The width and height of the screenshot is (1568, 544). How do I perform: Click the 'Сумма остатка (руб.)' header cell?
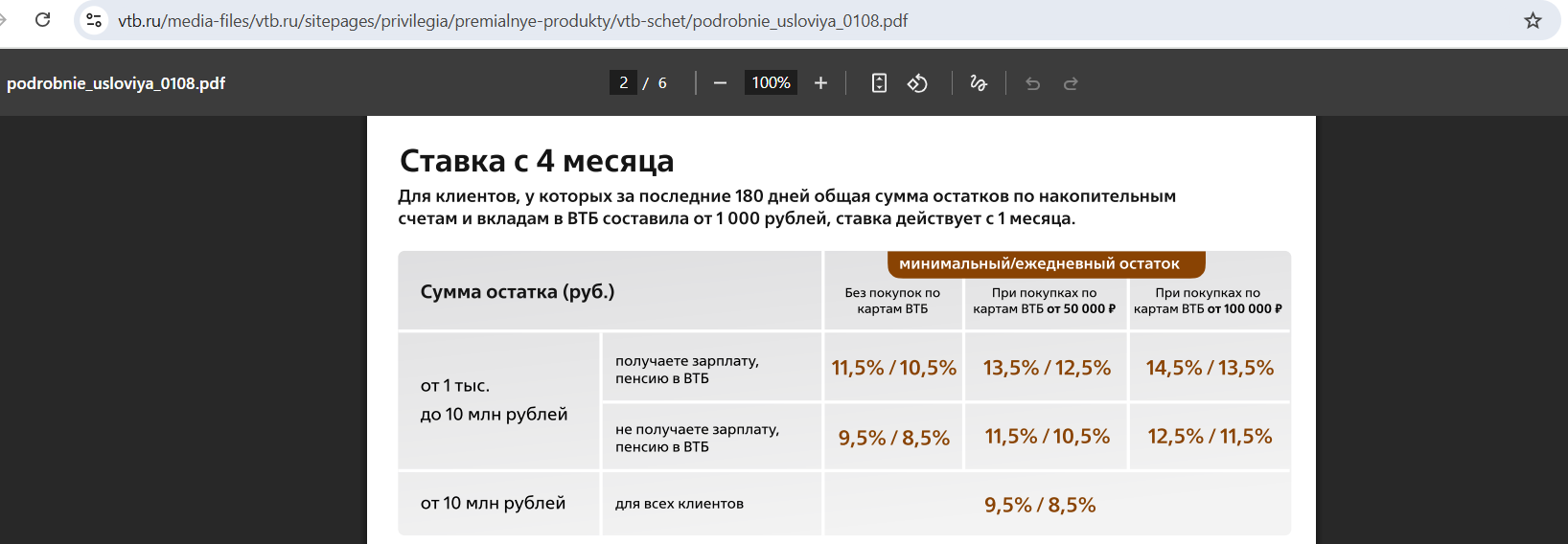click(x=610, y=291)
